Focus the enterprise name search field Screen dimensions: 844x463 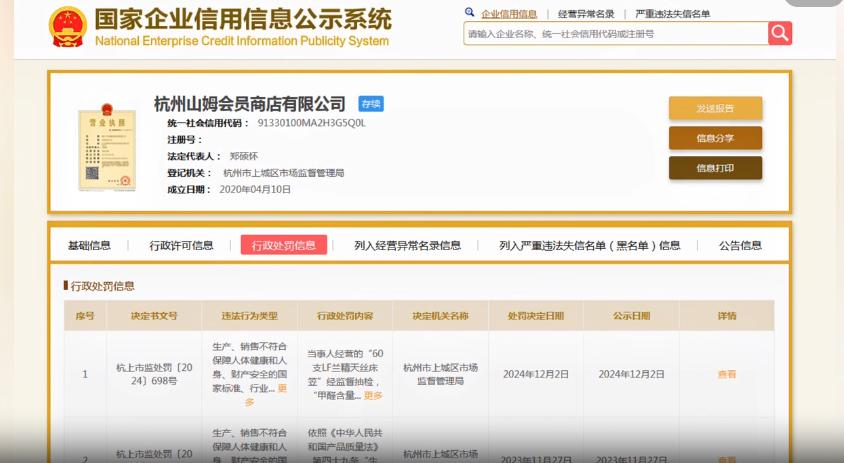pos(615,34)
